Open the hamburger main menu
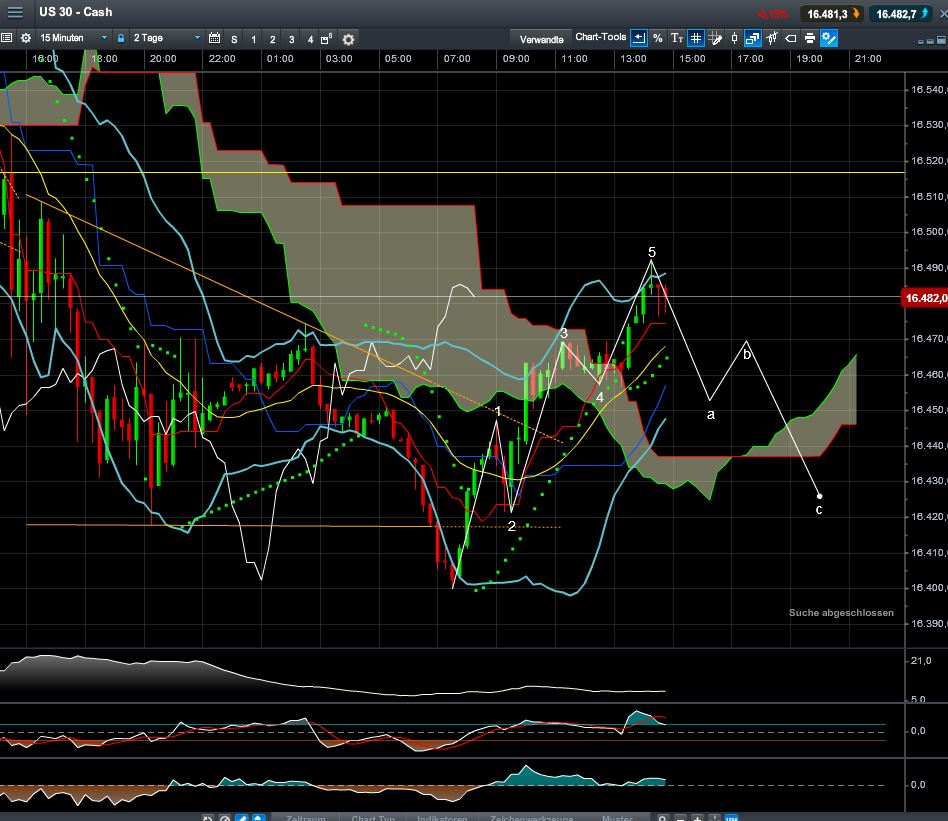Screen dimensions: 948x821 click(x=15, y=12)
